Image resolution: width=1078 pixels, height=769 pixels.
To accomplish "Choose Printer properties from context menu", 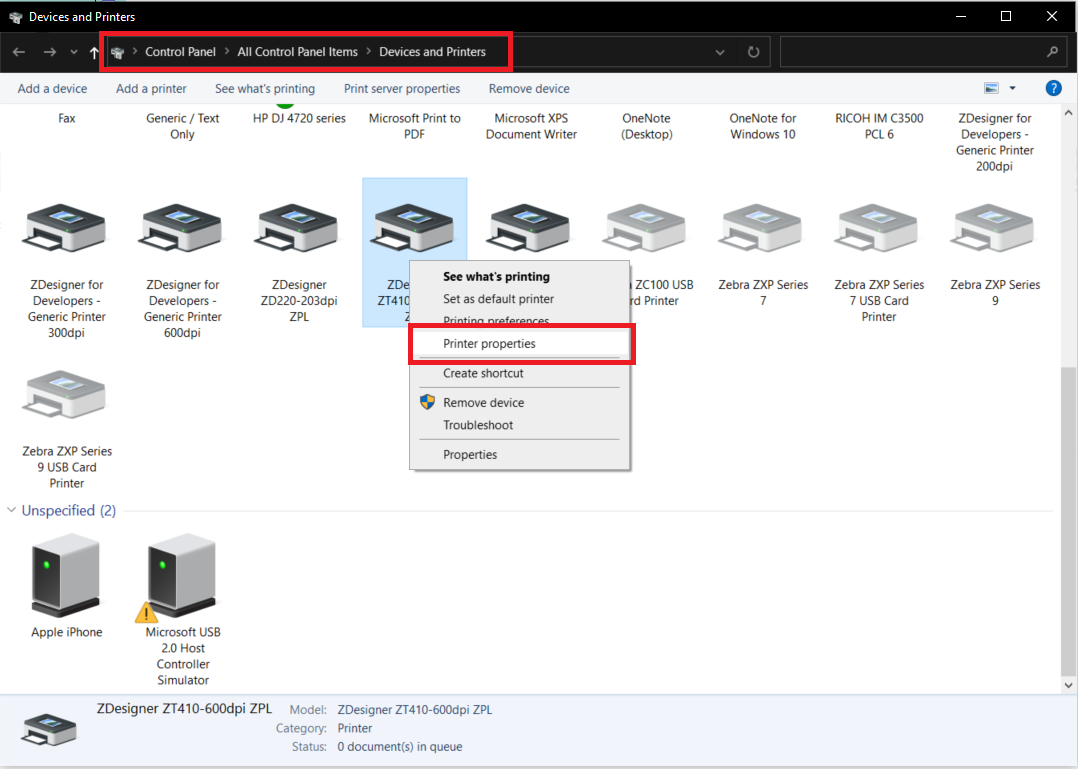I will (489, 344).
